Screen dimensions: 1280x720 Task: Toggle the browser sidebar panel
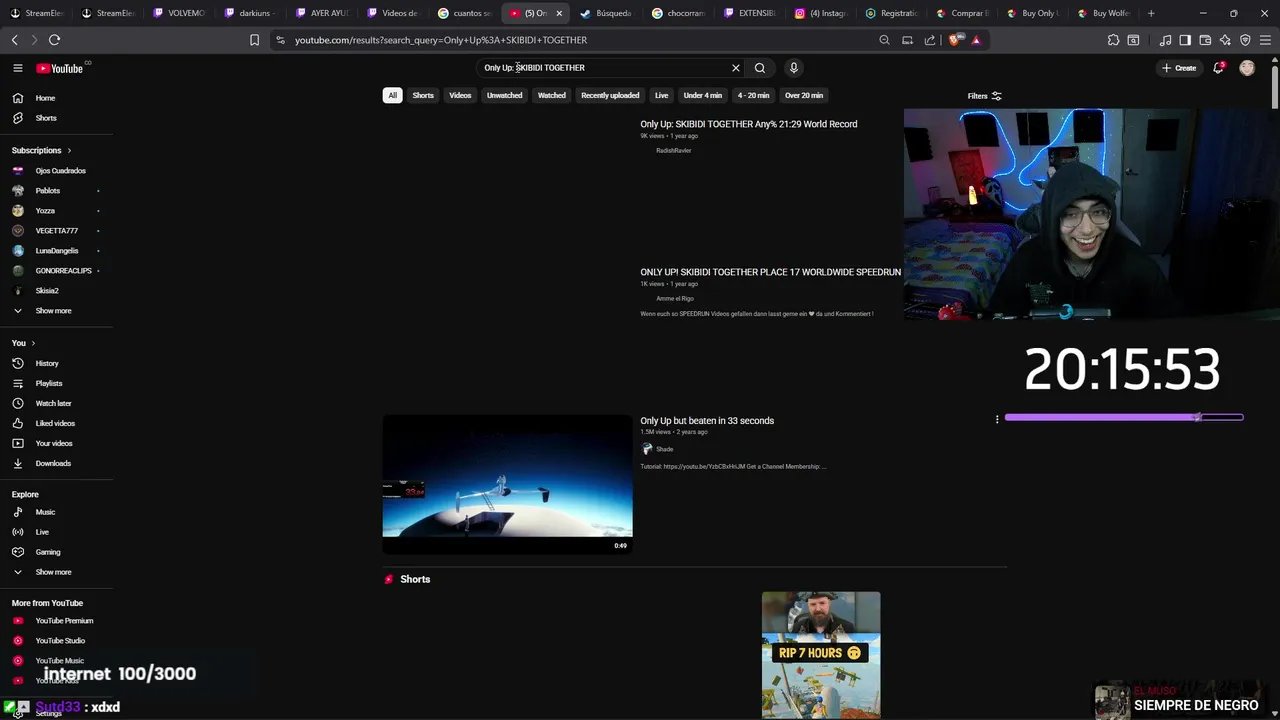(1185, 40)
